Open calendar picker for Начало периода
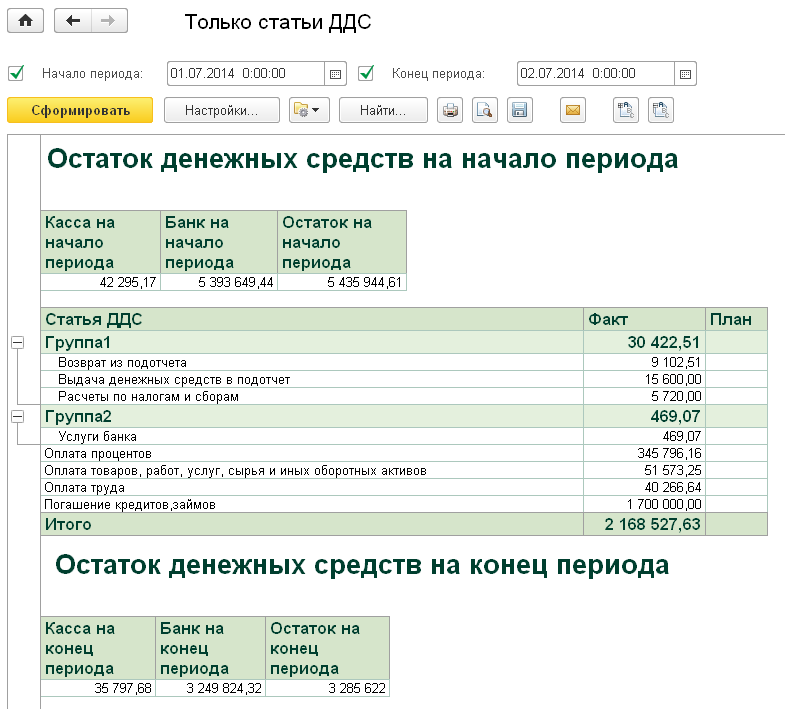This screenshot has height=709, width=785. click(335, 74)
